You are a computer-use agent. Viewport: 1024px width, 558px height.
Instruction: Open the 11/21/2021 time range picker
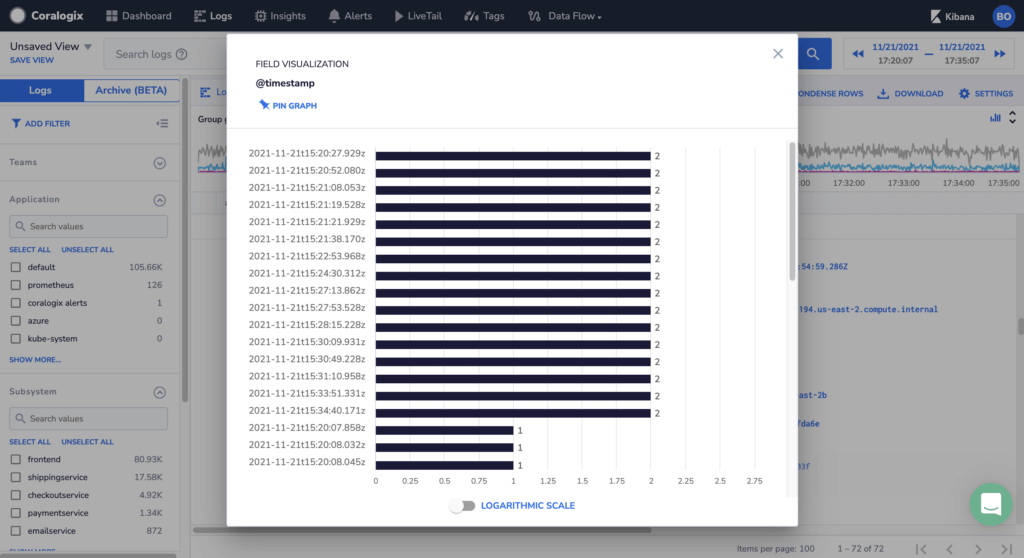point(929,54)
